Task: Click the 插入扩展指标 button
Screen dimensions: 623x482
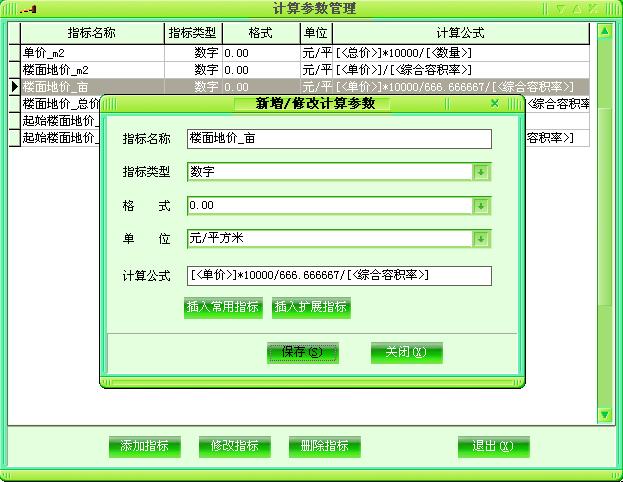Action: [x=311, y=308]
